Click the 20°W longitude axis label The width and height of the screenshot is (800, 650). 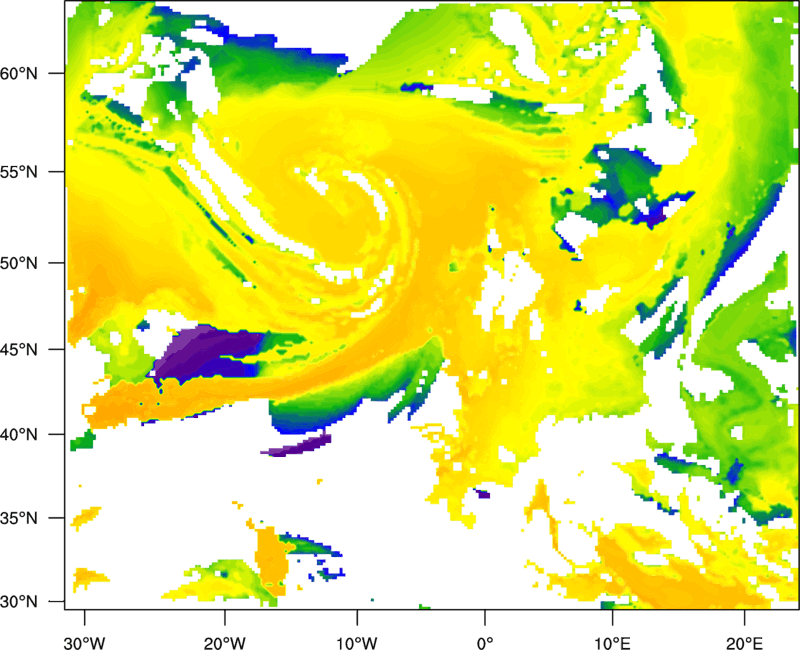coord(225,643)
